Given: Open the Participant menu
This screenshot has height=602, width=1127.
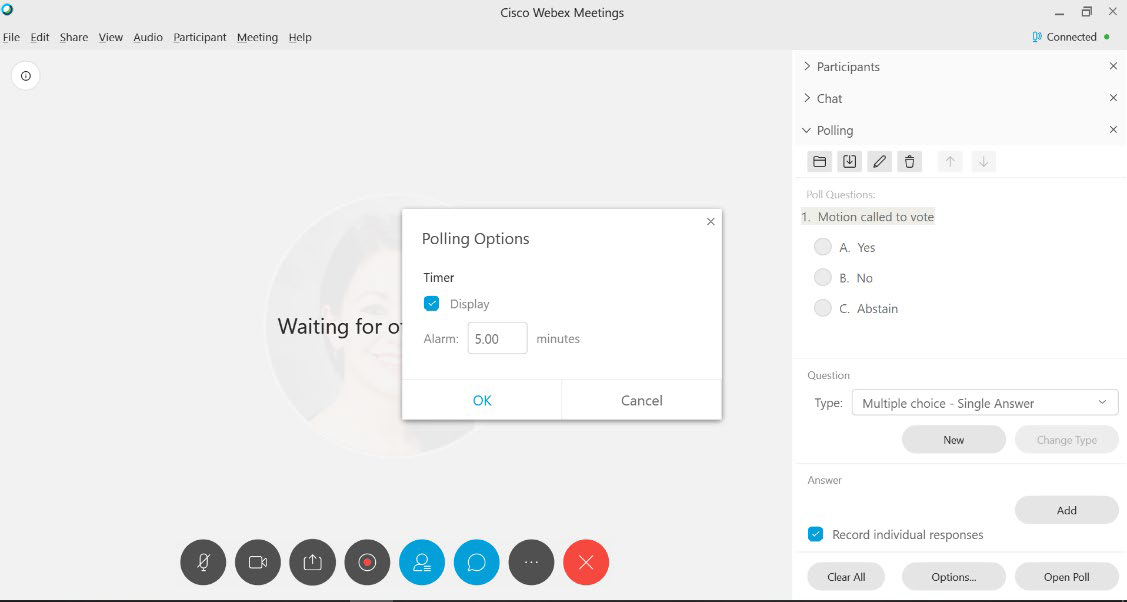Looking at the screenshot, I should 200,37.
